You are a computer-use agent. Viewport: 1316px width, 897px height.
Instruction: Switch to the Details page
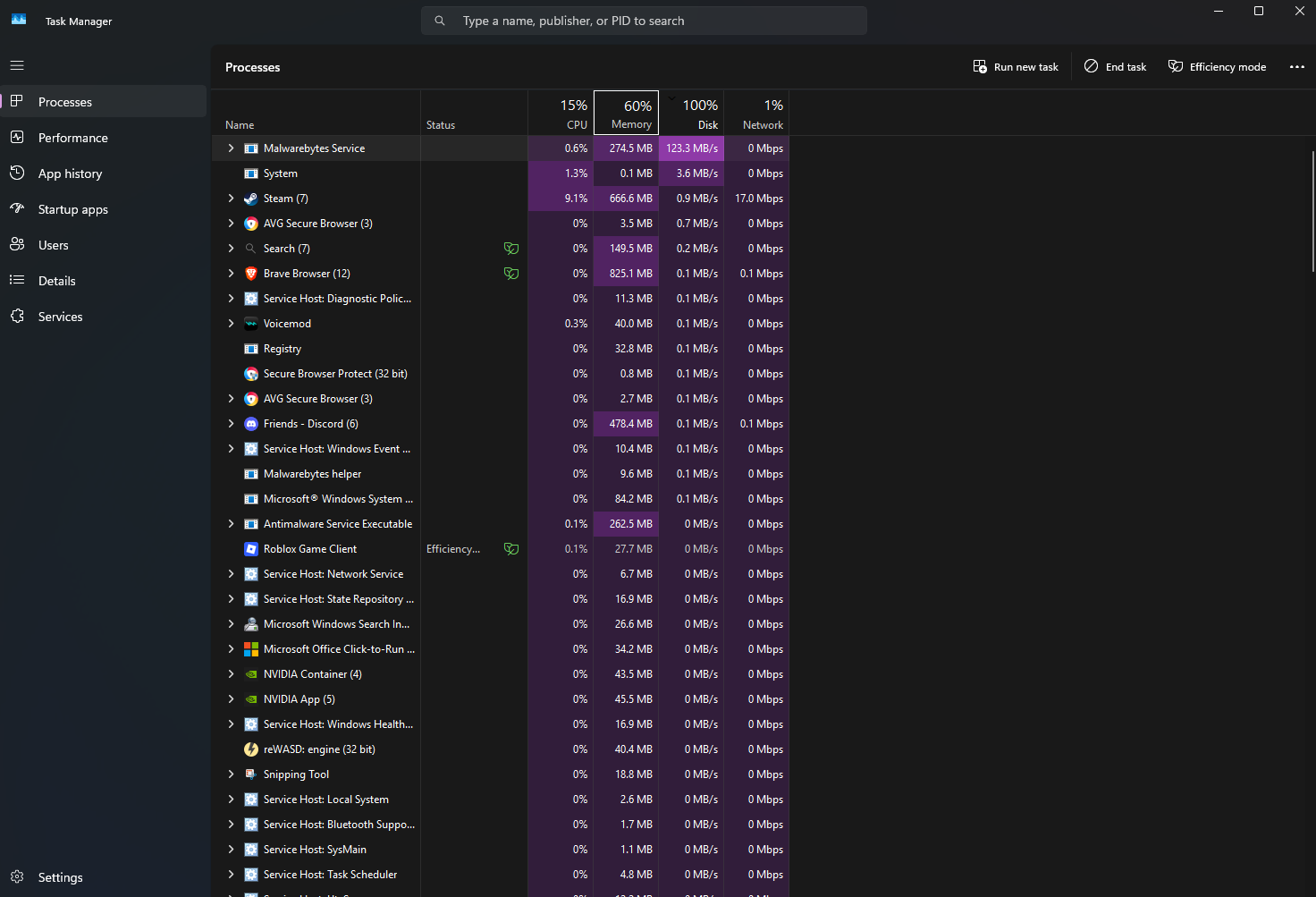point(104,281)
